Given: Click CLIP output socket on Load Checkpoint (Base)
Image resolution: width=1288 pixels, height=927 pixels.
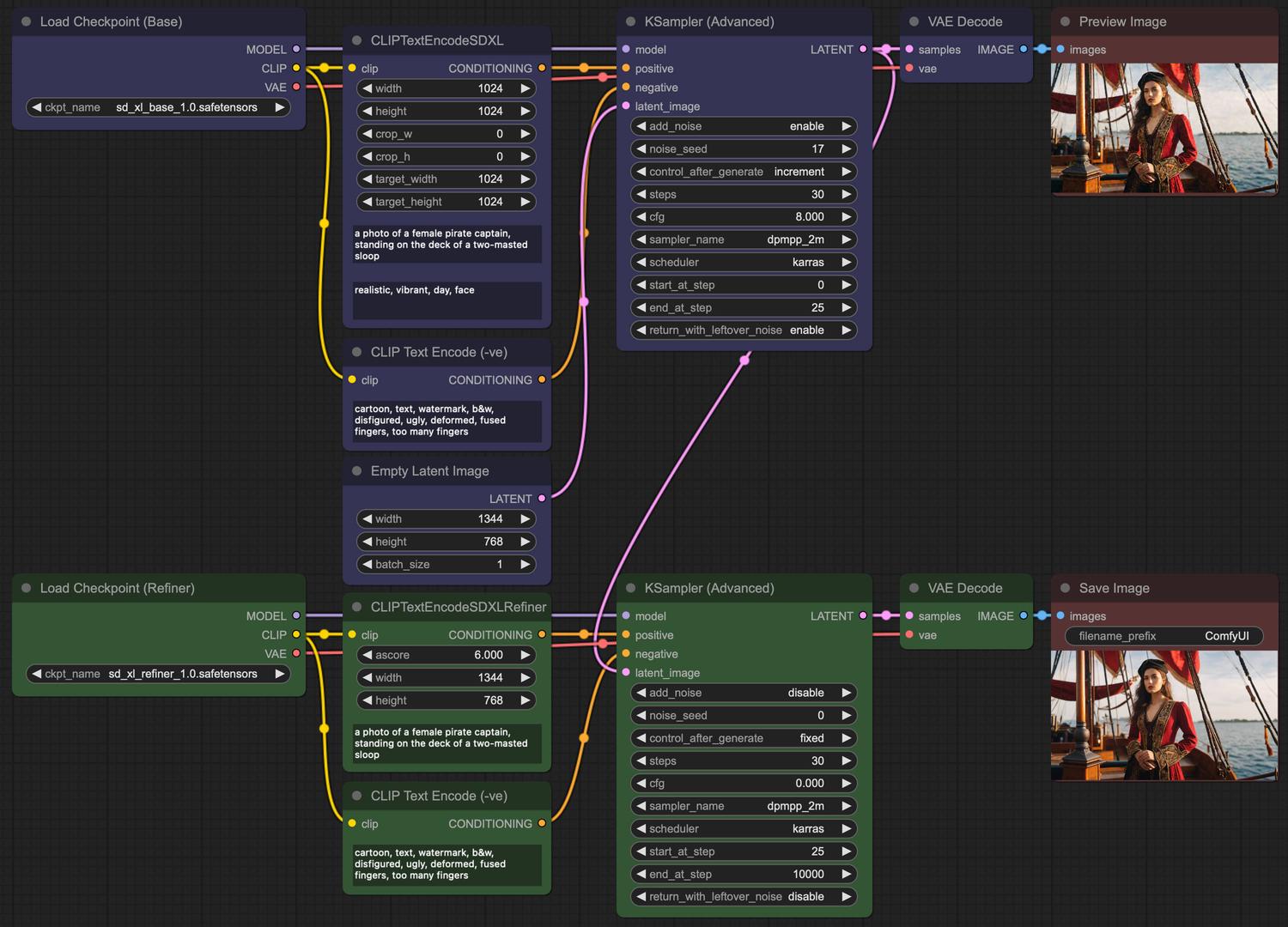Looking at the screenshot, I should tap(296, 68).
